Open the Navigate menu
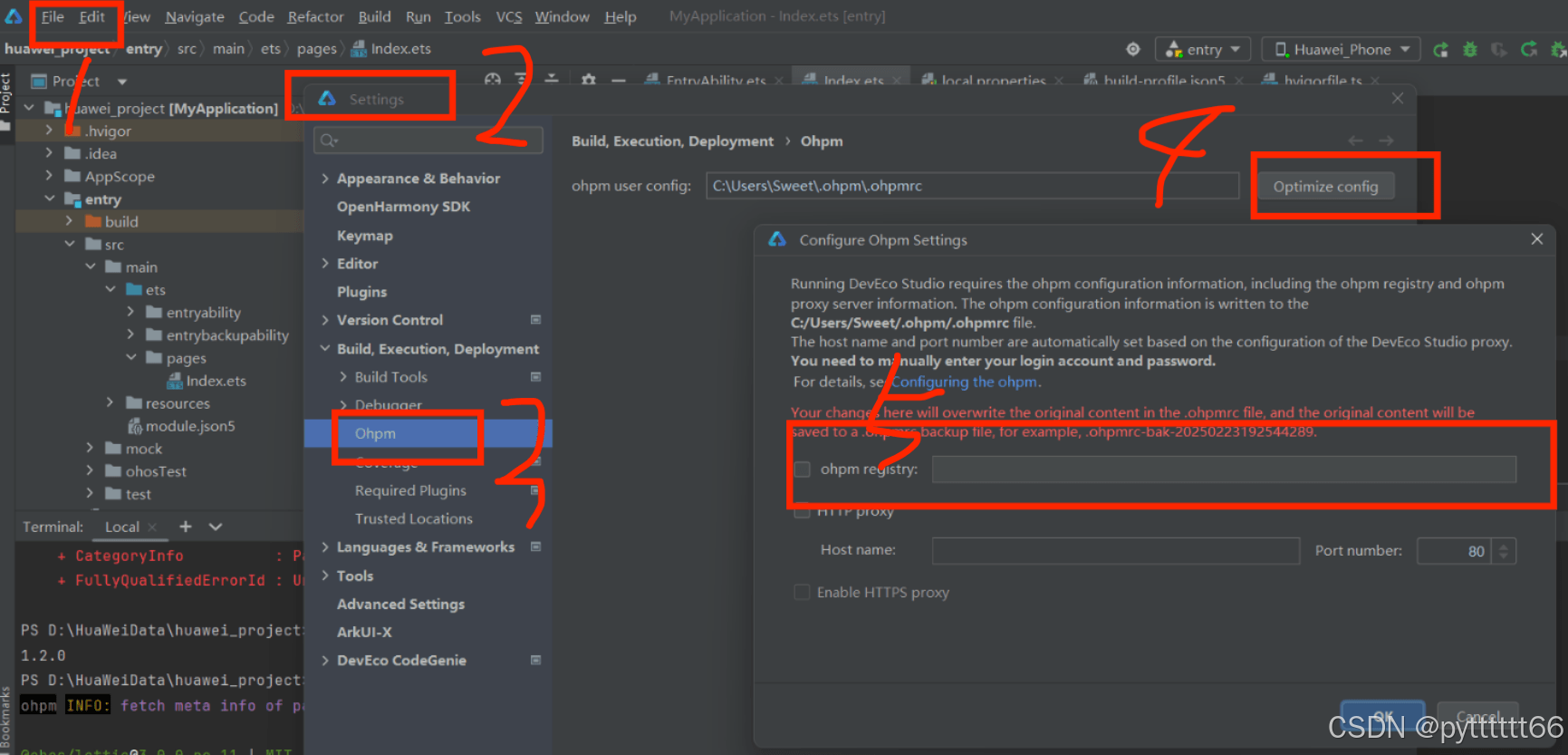The width and height of the screenshot is (1568, 755). click(194, 16)
